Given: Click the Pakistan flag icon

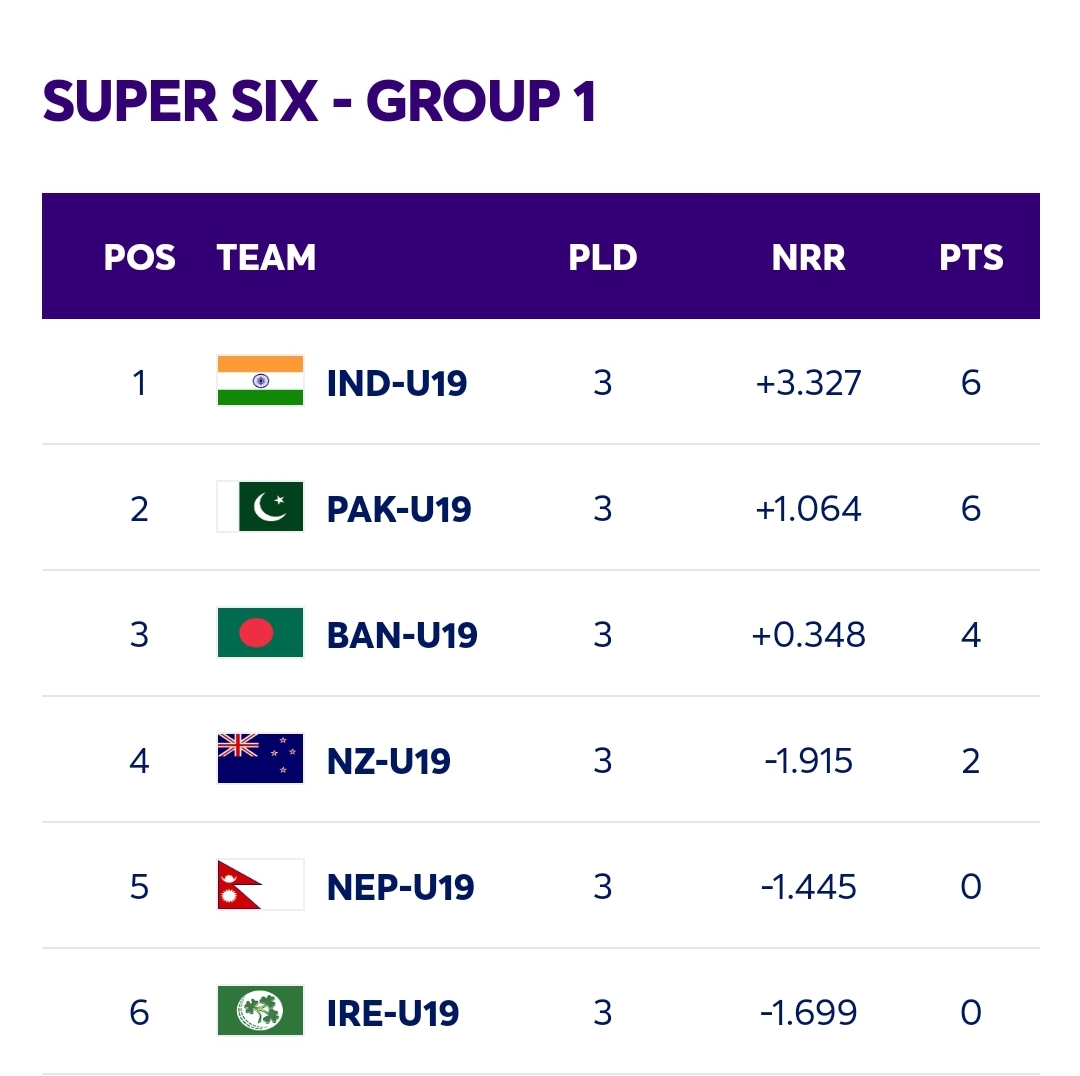Looking at the screenshot, I should click(x=260, y=506).
